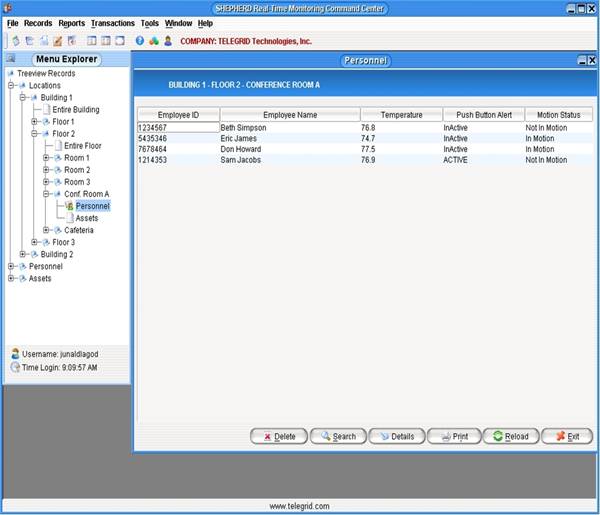Collapse the Locations tree node
This screenshot has height=515, width=600.
click(11, 85)
